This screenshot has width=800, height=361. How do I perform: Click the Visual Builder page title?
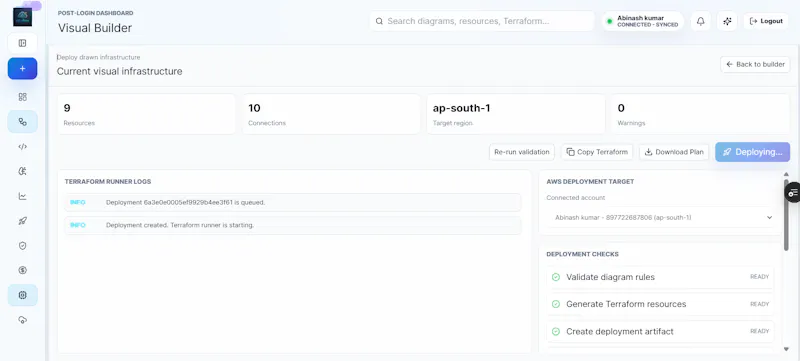95,28
